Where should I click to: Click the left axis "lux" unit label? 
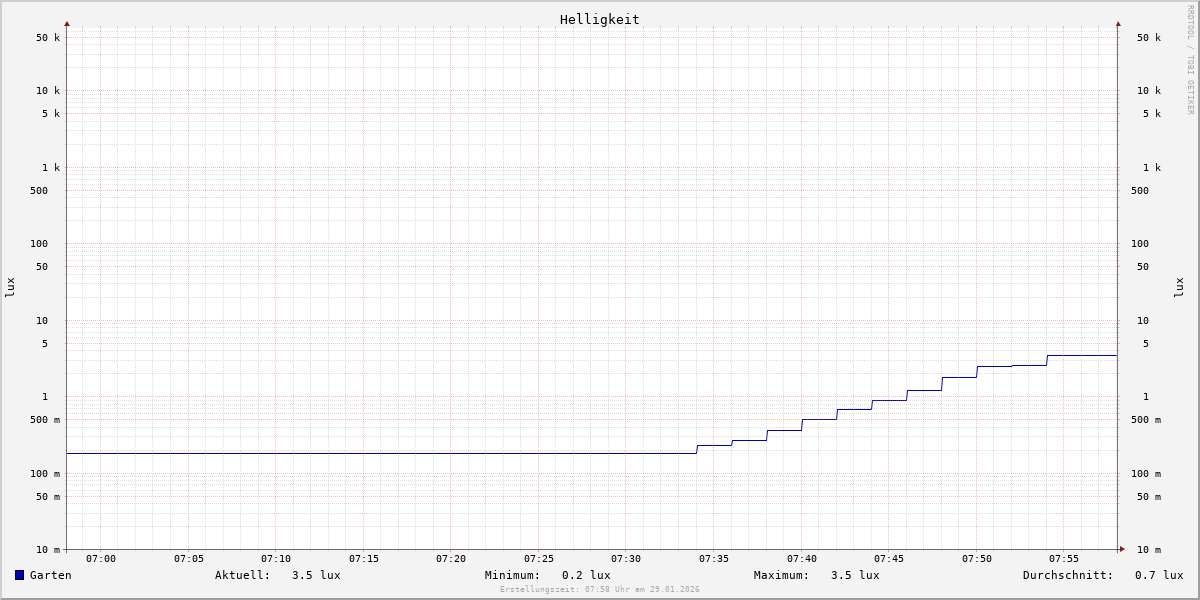pyautogui.click(x=10, y=287)
